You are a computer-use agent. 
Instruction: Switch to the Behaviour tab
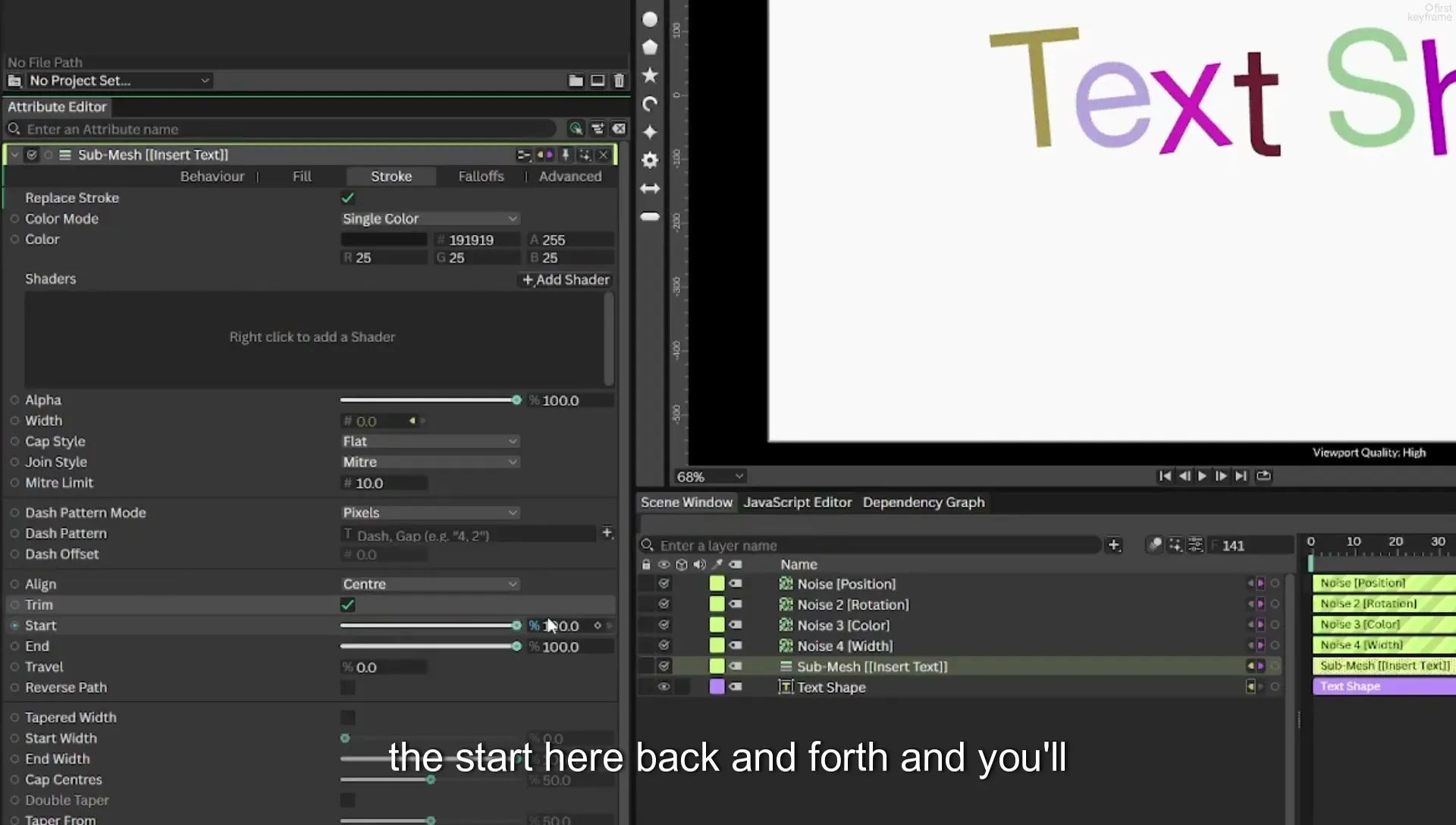click(212, 176)
